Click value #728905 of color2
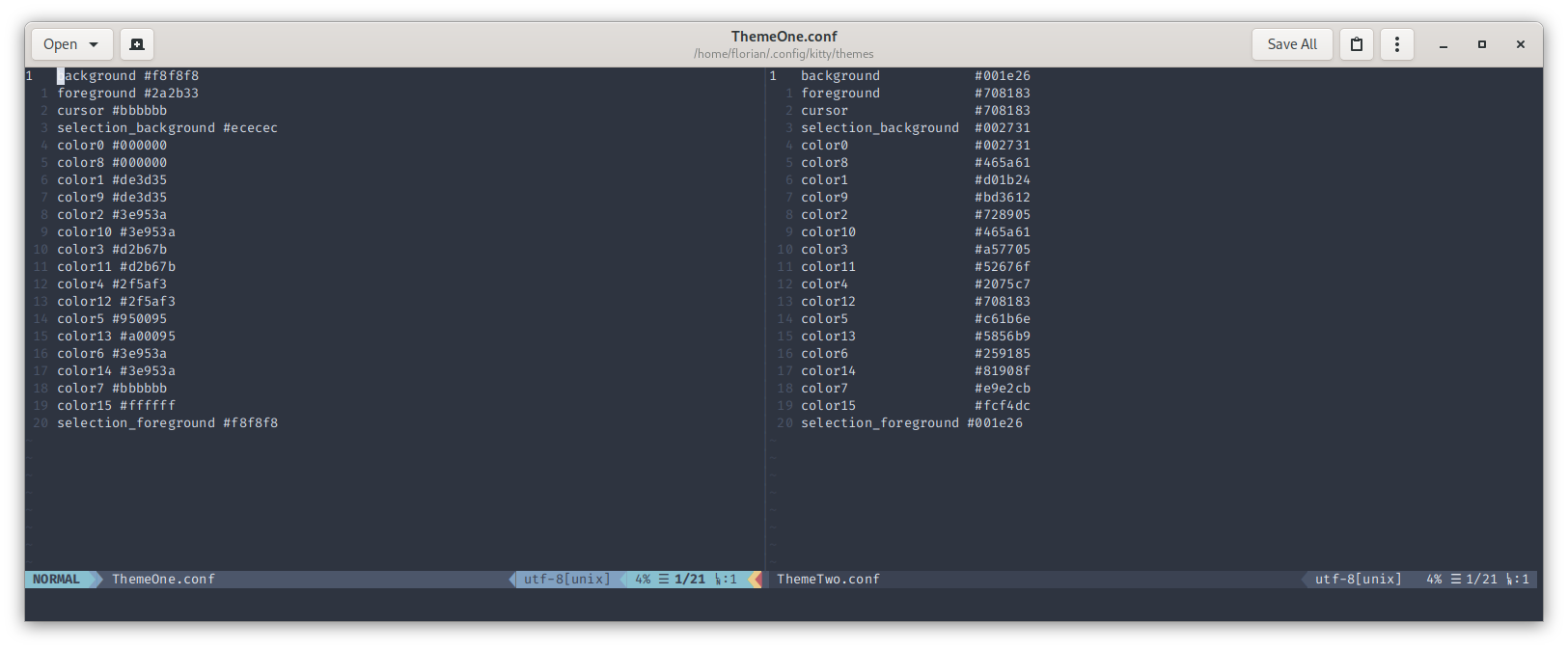This screenshot has width=1568, height=649. [x=1003, y=215]
